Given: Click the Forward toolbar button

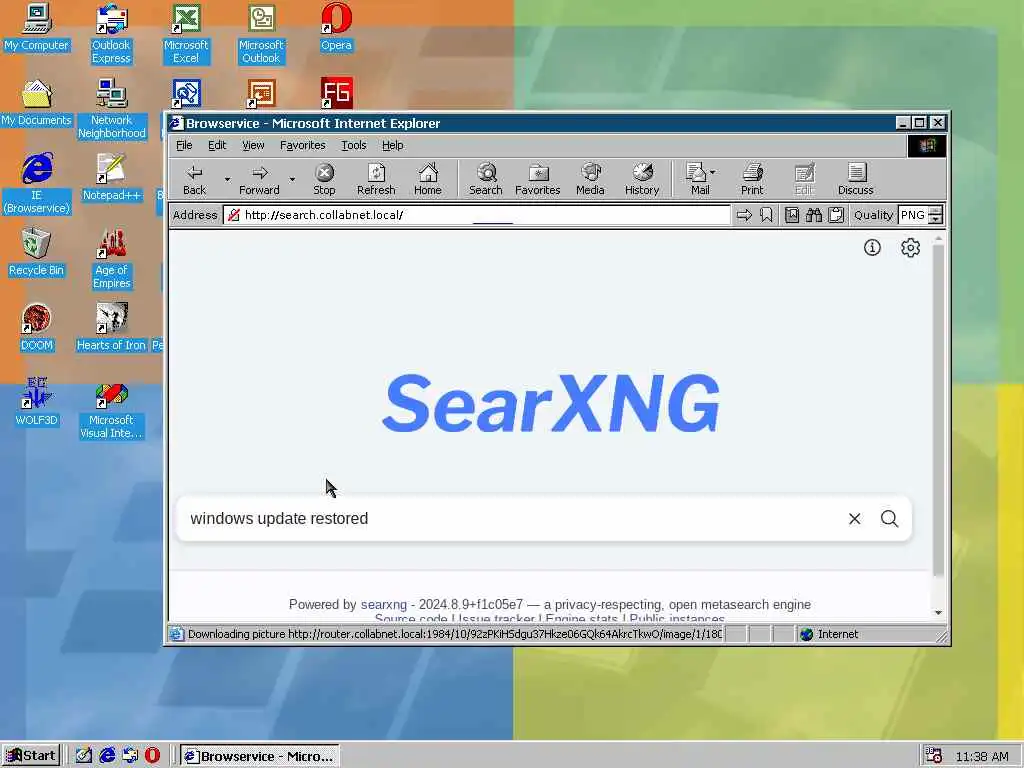Looking at the screenshot, I should point(259,179).
